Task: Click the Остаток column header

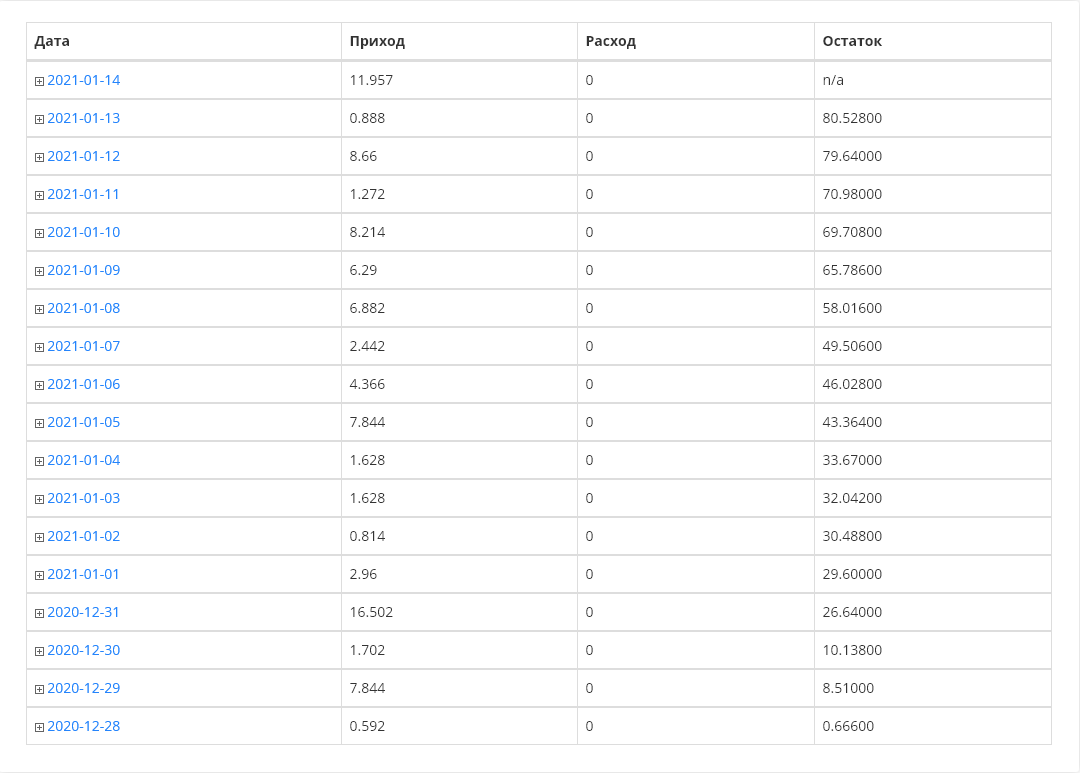Action: point(852,41)
